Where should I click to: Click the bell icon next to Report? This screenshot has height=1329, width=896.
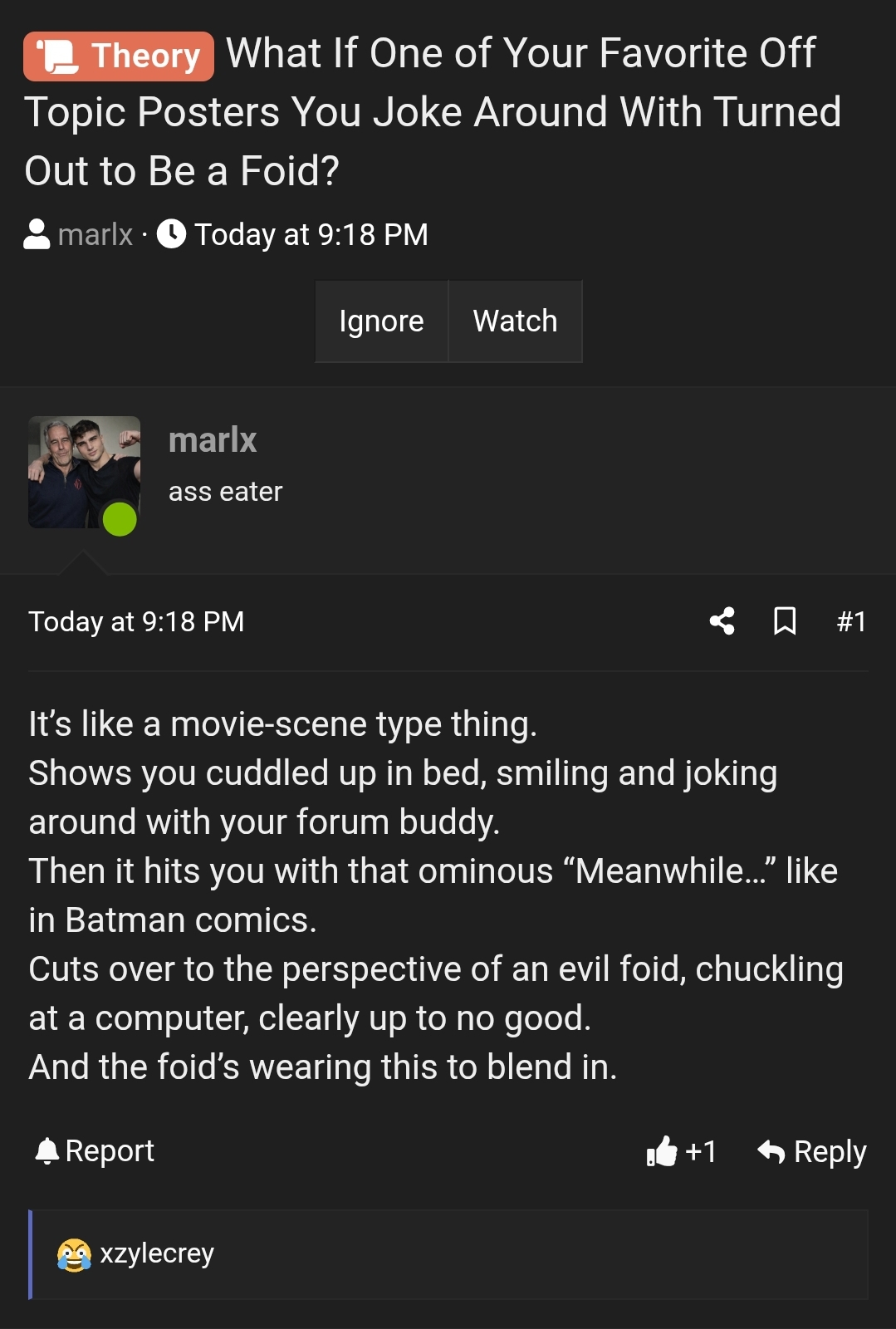pos(47,1150)
